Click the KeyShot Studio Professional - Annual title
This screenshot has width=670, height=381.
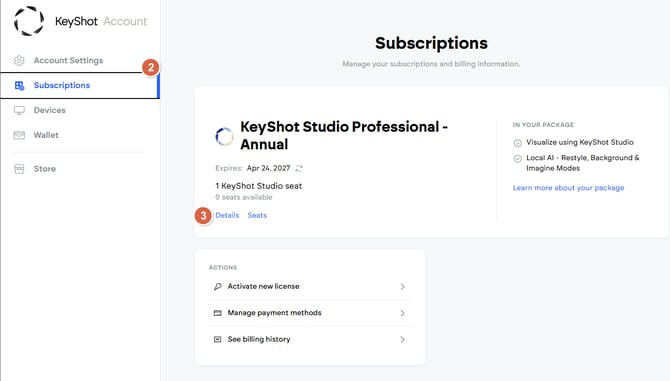tap(344, 135)
